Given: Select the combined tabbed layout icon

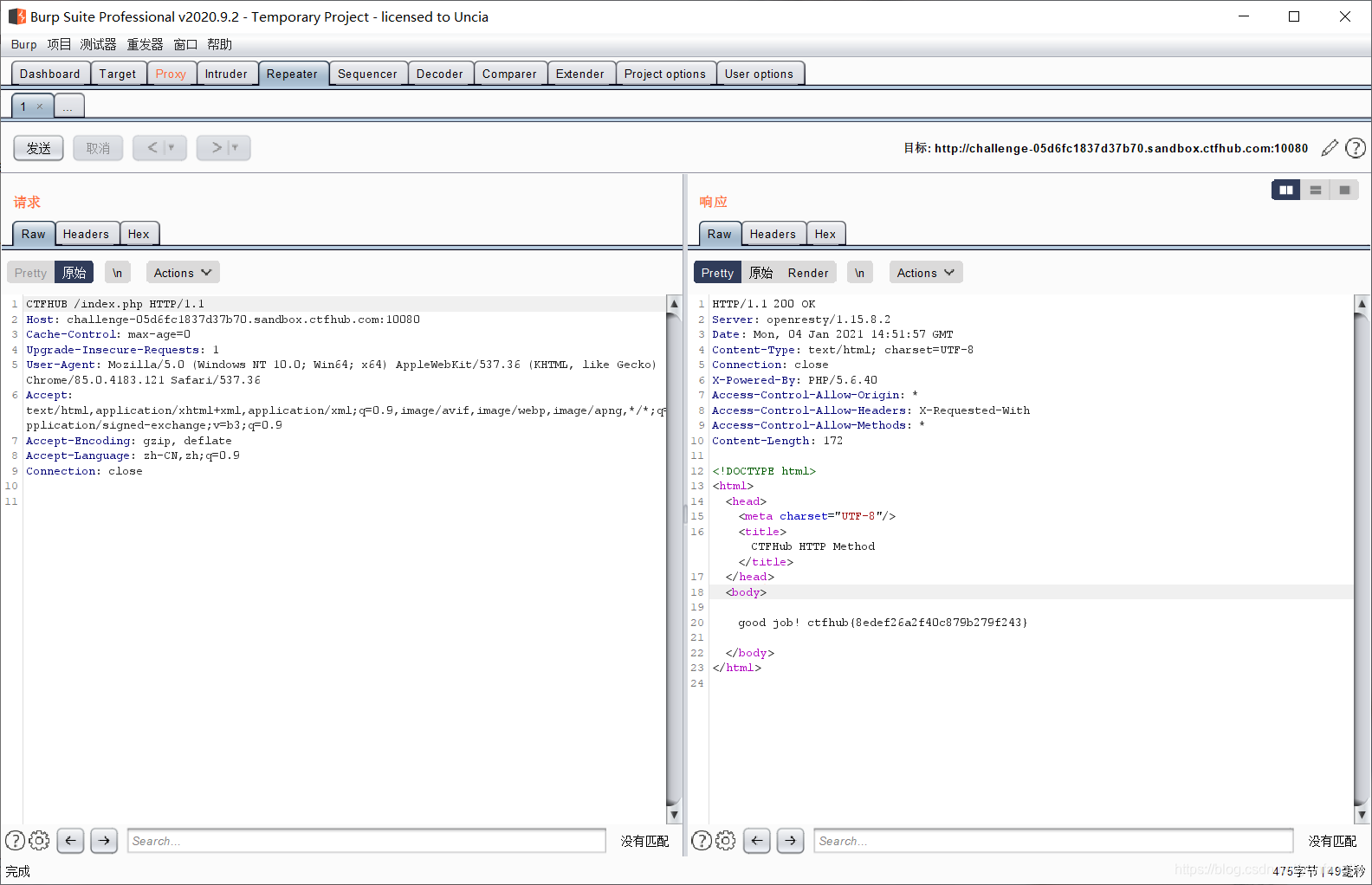Looking at the screenshot, I should 1344,190.
